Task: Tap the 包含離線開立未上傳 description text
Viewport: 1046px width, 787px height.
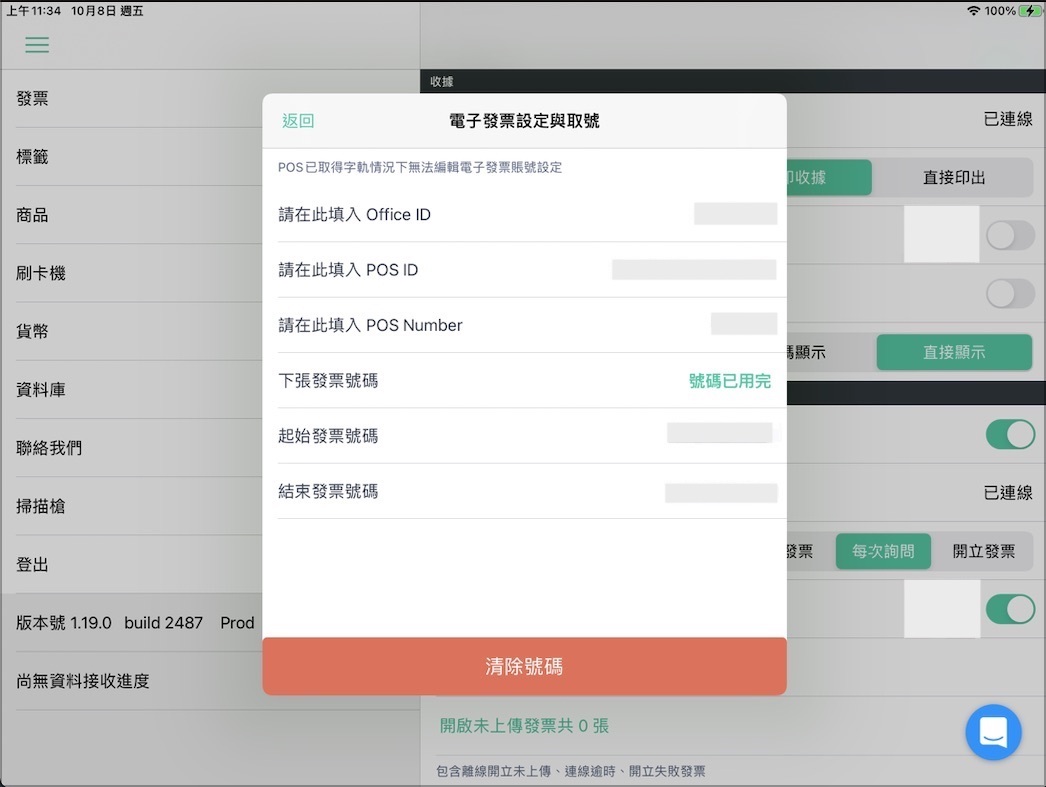Action: point(570,771)
